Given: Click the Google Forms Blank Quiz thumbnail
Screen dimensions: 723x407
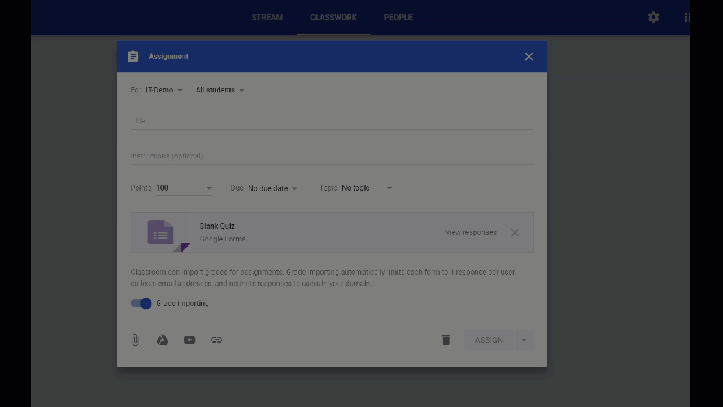Looking at the screenshot, I should 161,233.
